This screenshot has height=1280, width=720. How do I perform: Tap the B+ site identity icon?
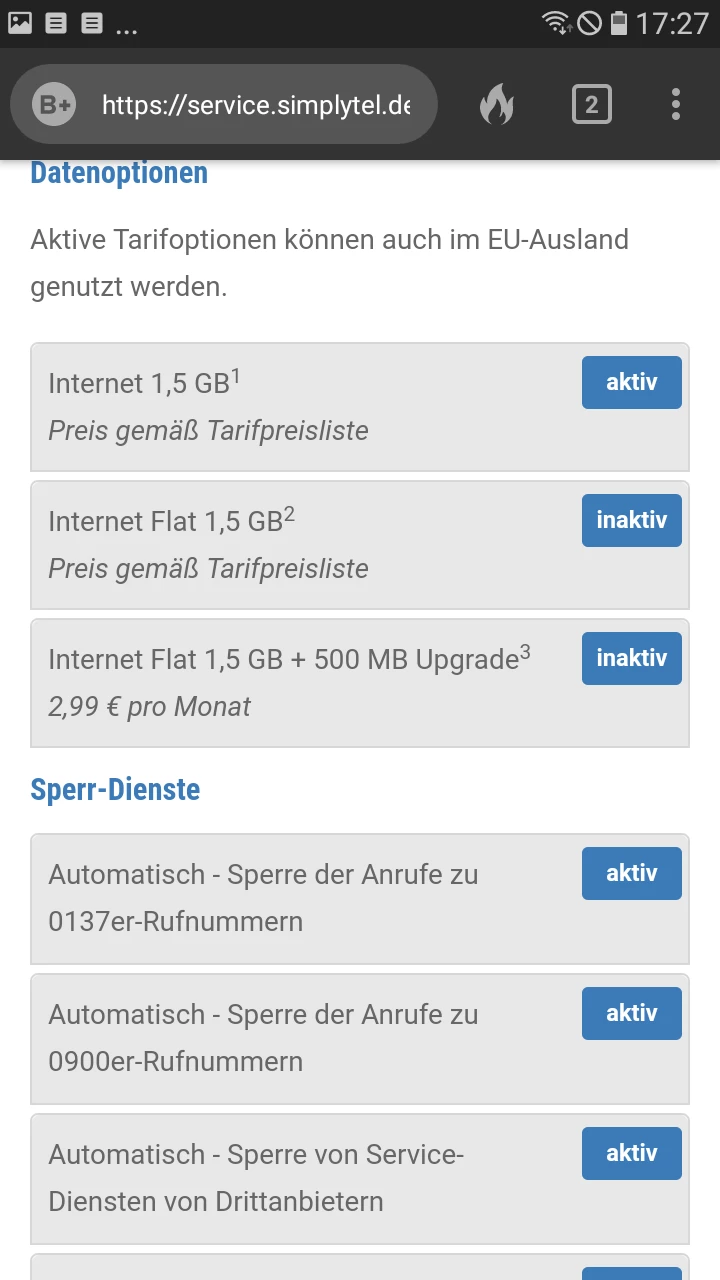tap(54, 104)
